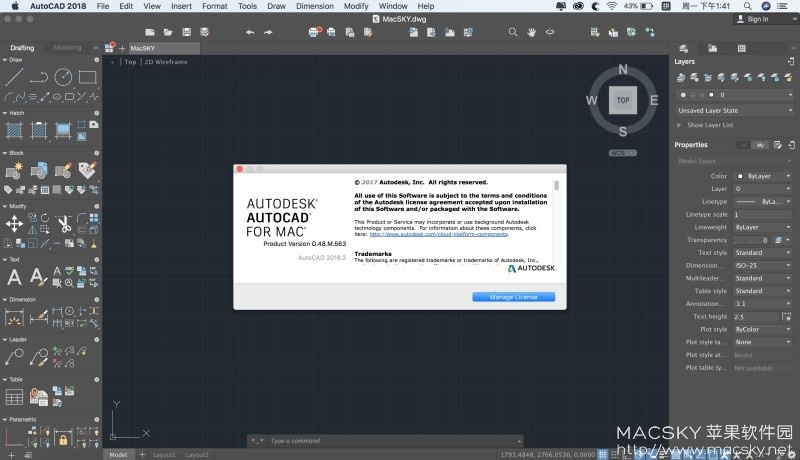The height and width of the screenshot is (460, 800).
Task: Click the Linetype scale value field
Action: 763,215
